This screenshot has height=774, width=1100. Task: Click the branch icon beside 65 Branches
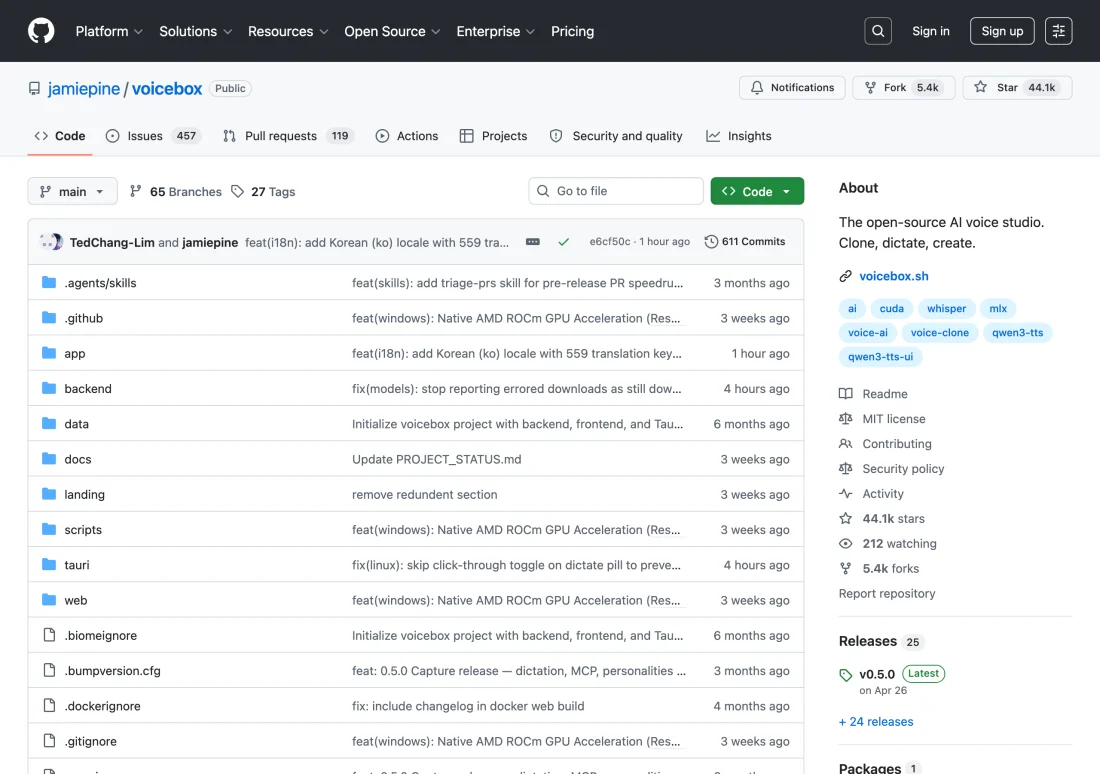click(135, 191)
